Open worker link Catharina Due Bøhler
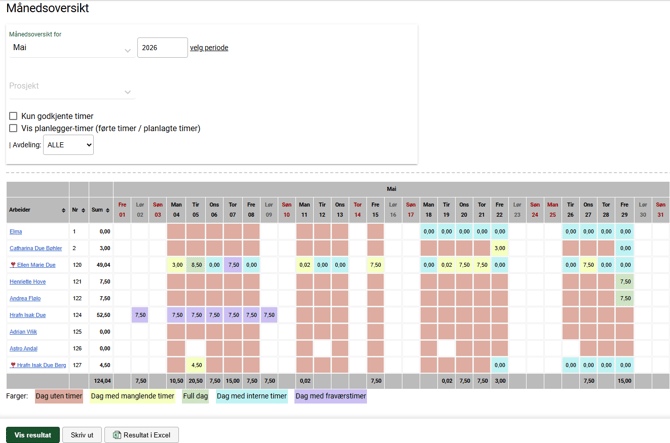The image size is (670, 443). click(x=36, y=248)
